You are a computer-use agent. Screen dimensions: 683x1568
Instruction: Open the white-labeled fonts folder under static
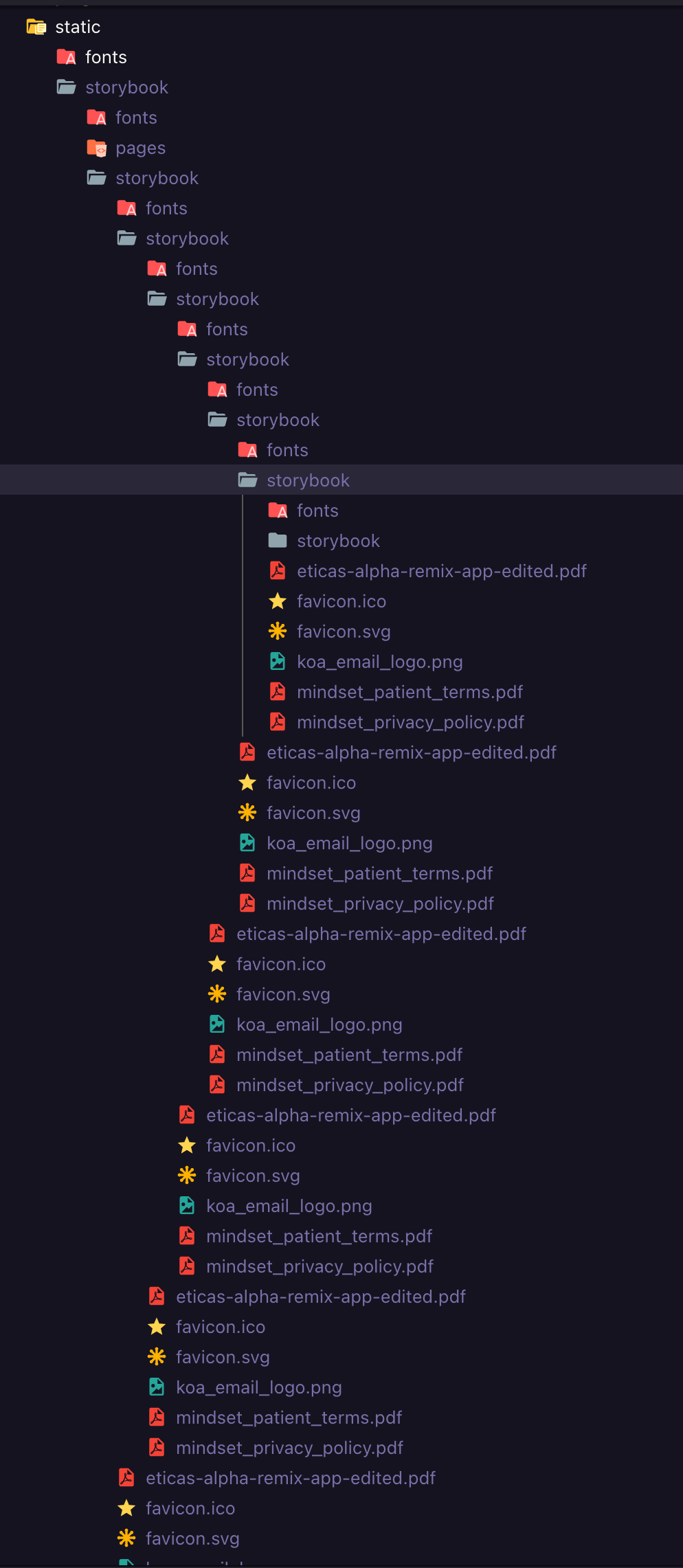coord(106,57)
